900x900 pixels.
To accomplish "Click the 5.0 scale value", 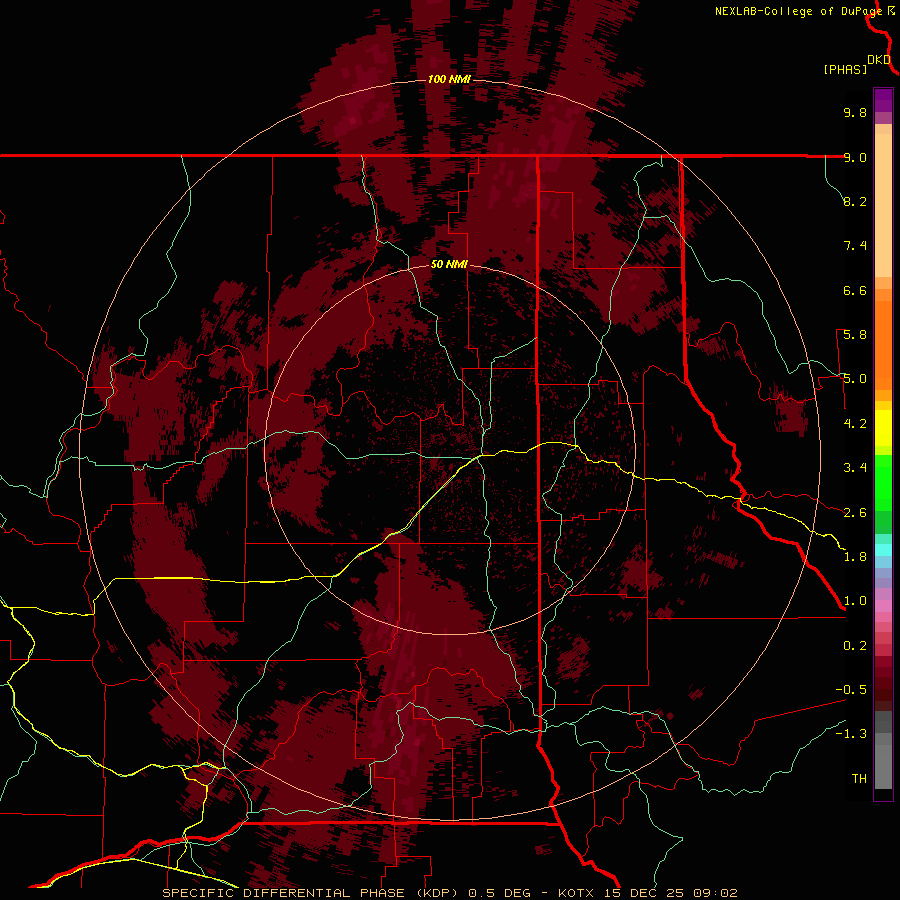I will 855,379.
